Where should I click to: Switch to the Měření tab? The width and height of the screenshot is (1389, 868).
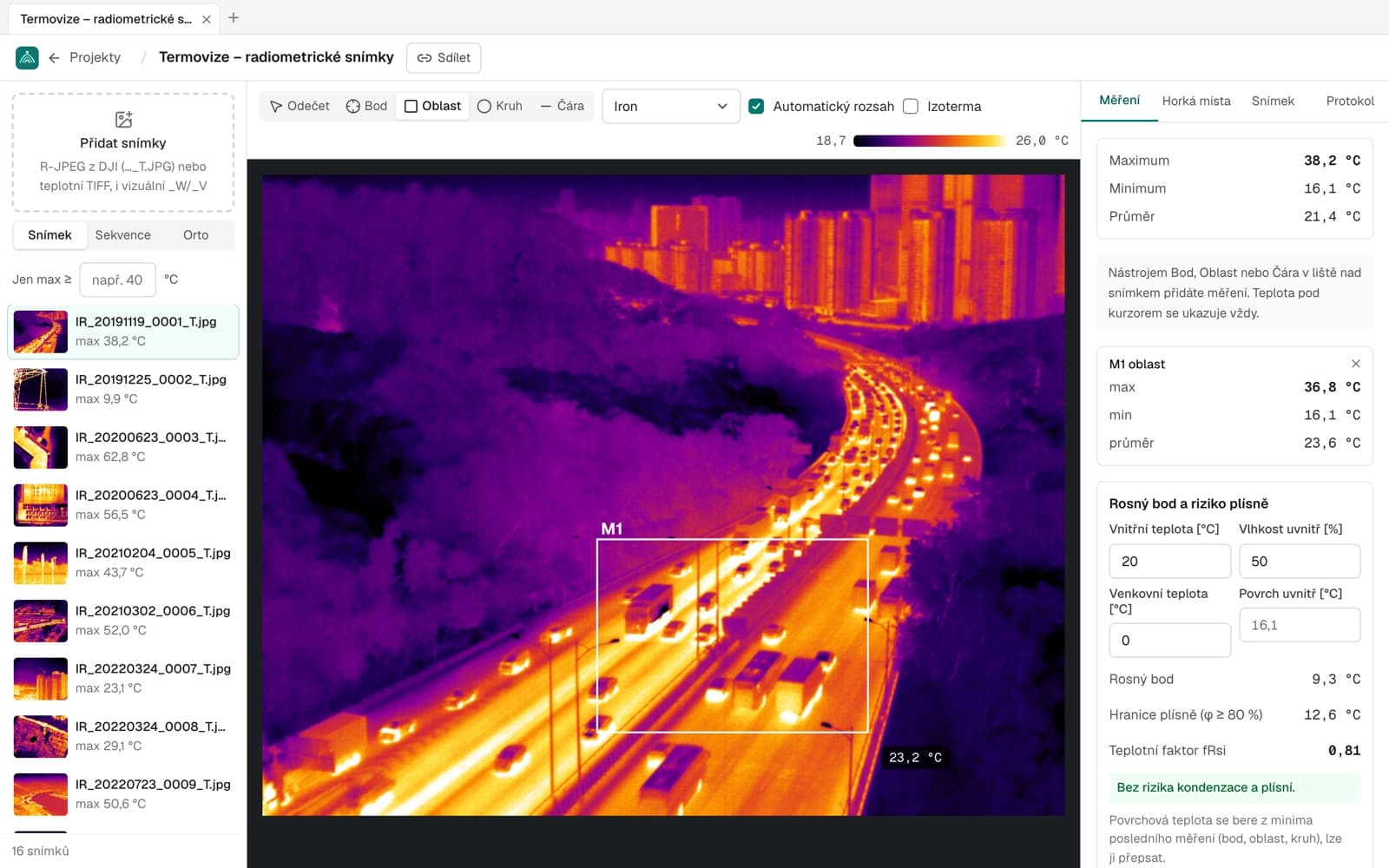tap(1119, 101)
